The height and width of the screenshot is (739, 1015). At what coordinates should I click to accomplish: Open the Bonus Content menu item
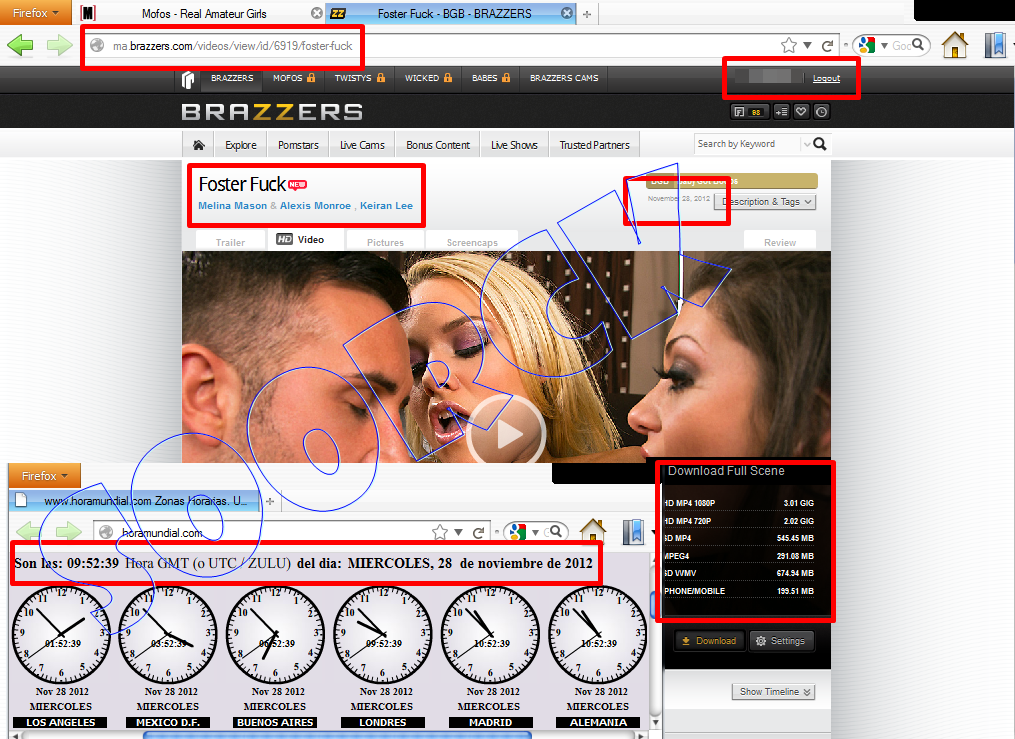[x=438, y=145]
